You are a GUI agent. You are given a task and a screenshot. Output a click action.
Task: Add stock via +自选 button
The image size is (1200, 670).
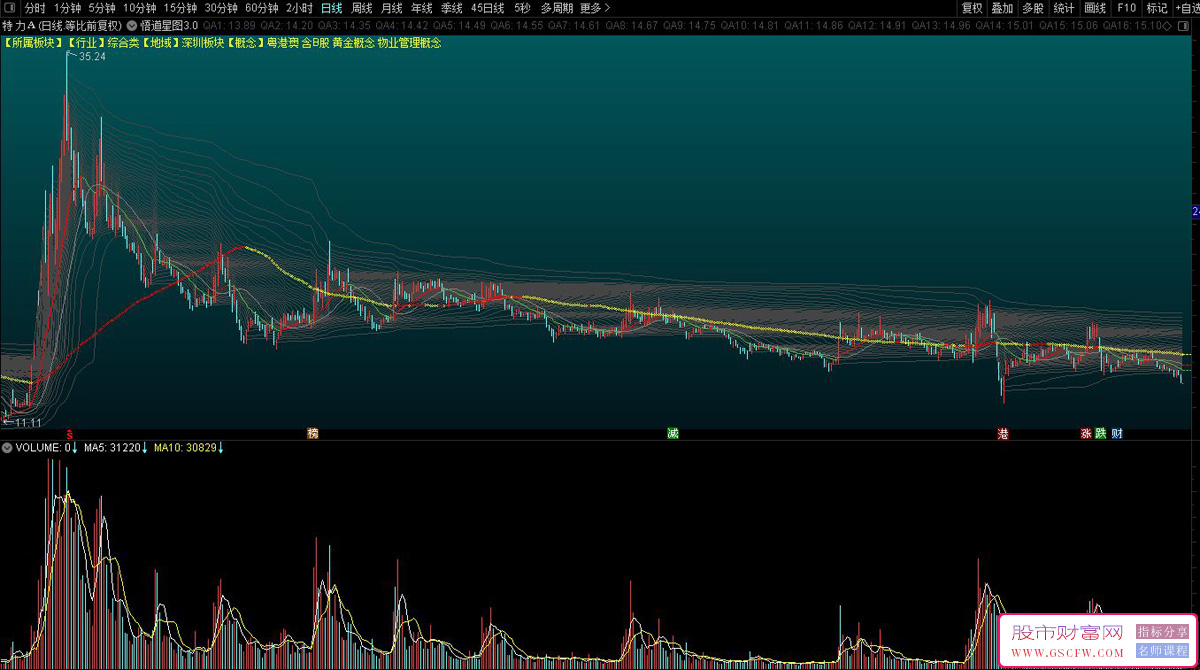coord(1186,8)
